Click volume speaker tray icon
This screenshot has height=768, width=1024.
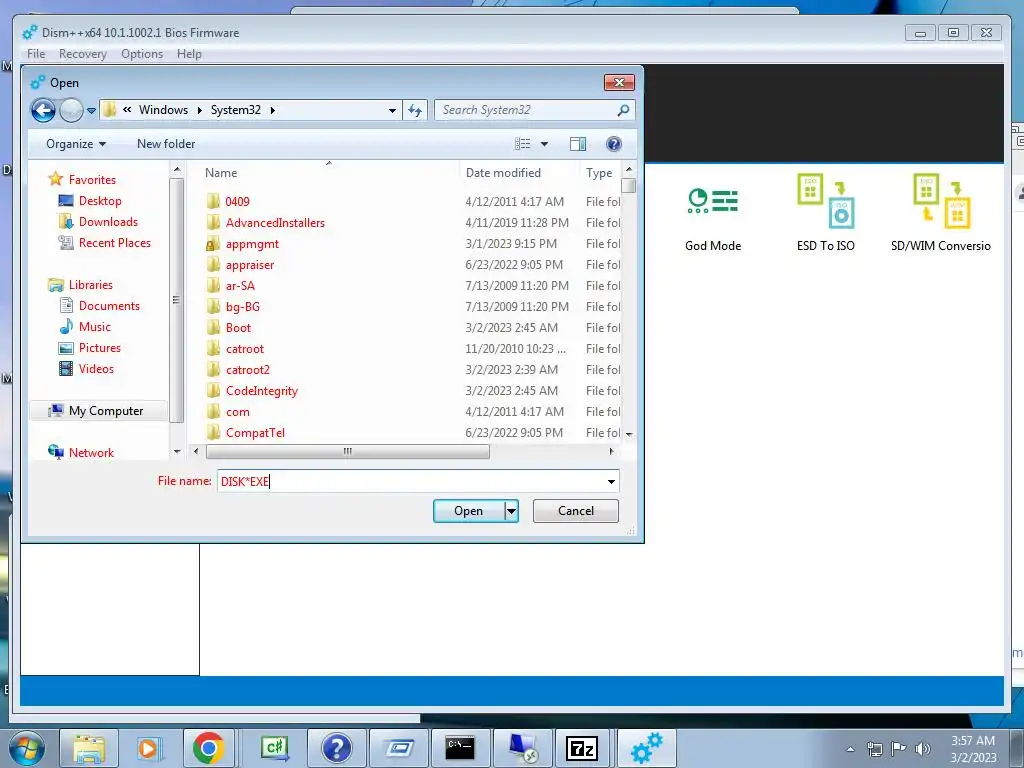click(922, 749)
